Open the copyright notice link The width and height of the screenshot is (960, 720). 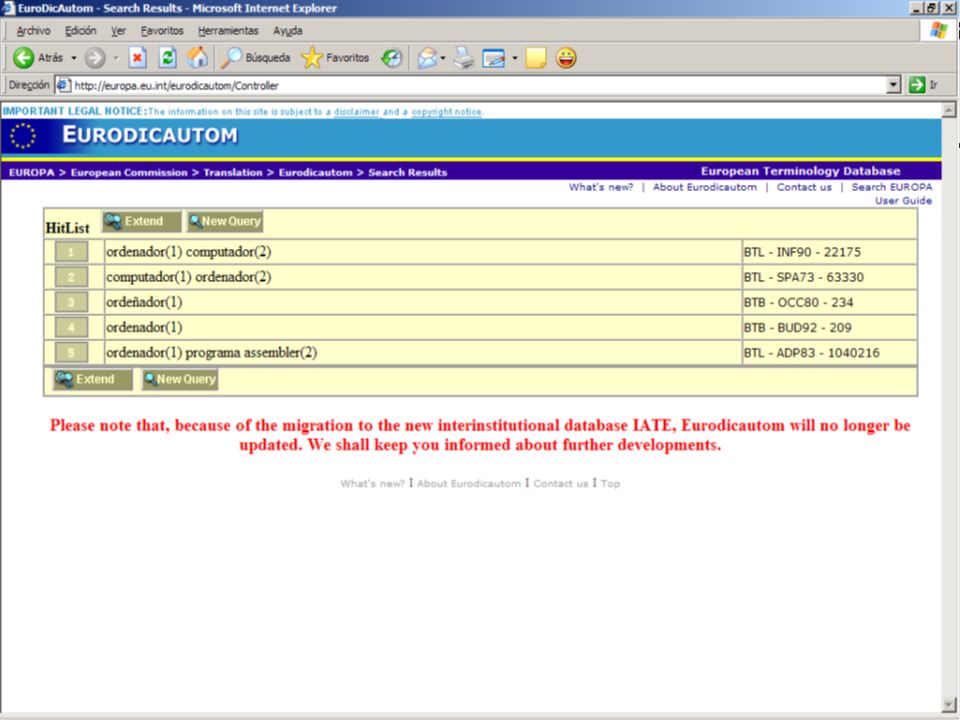447,112
